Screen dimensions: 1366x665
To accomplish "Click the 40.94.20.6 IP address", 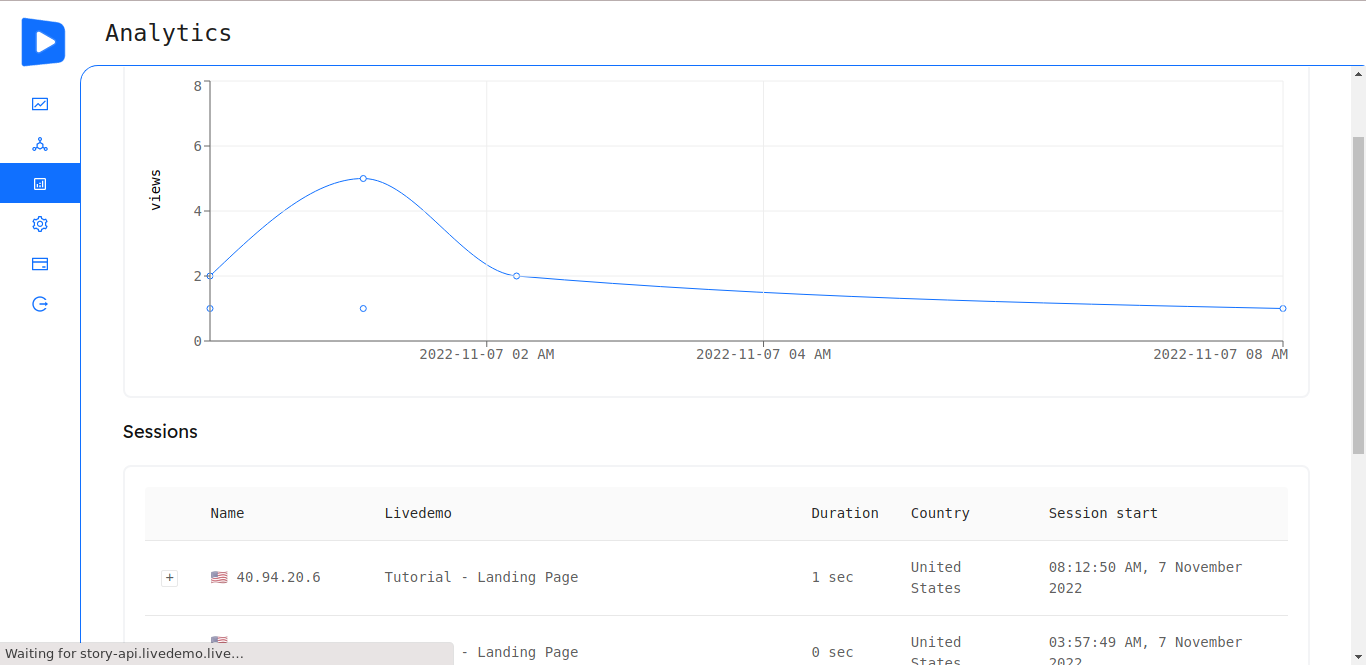I will coord(278,577).
